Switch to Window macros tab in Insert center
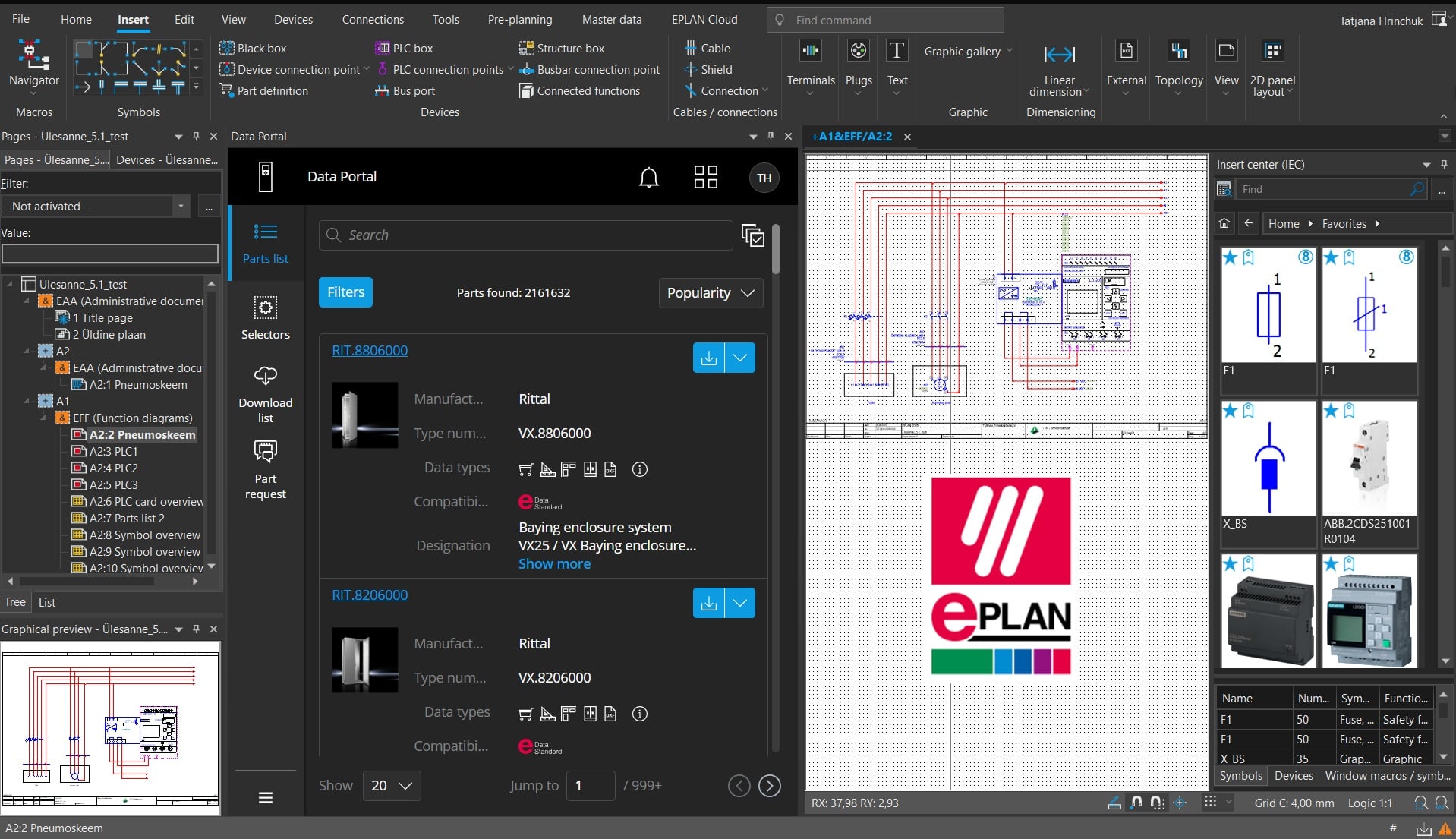The height and width of the screenshot is (839, 1456). [x=1387, y=775]
